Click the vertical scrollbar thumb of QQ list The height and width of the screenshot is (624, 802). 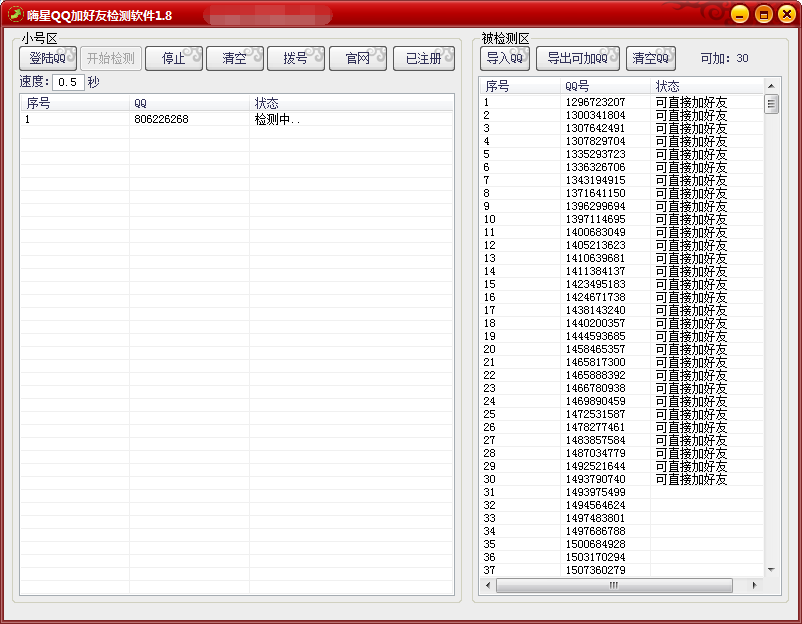[x=771, y=104]
